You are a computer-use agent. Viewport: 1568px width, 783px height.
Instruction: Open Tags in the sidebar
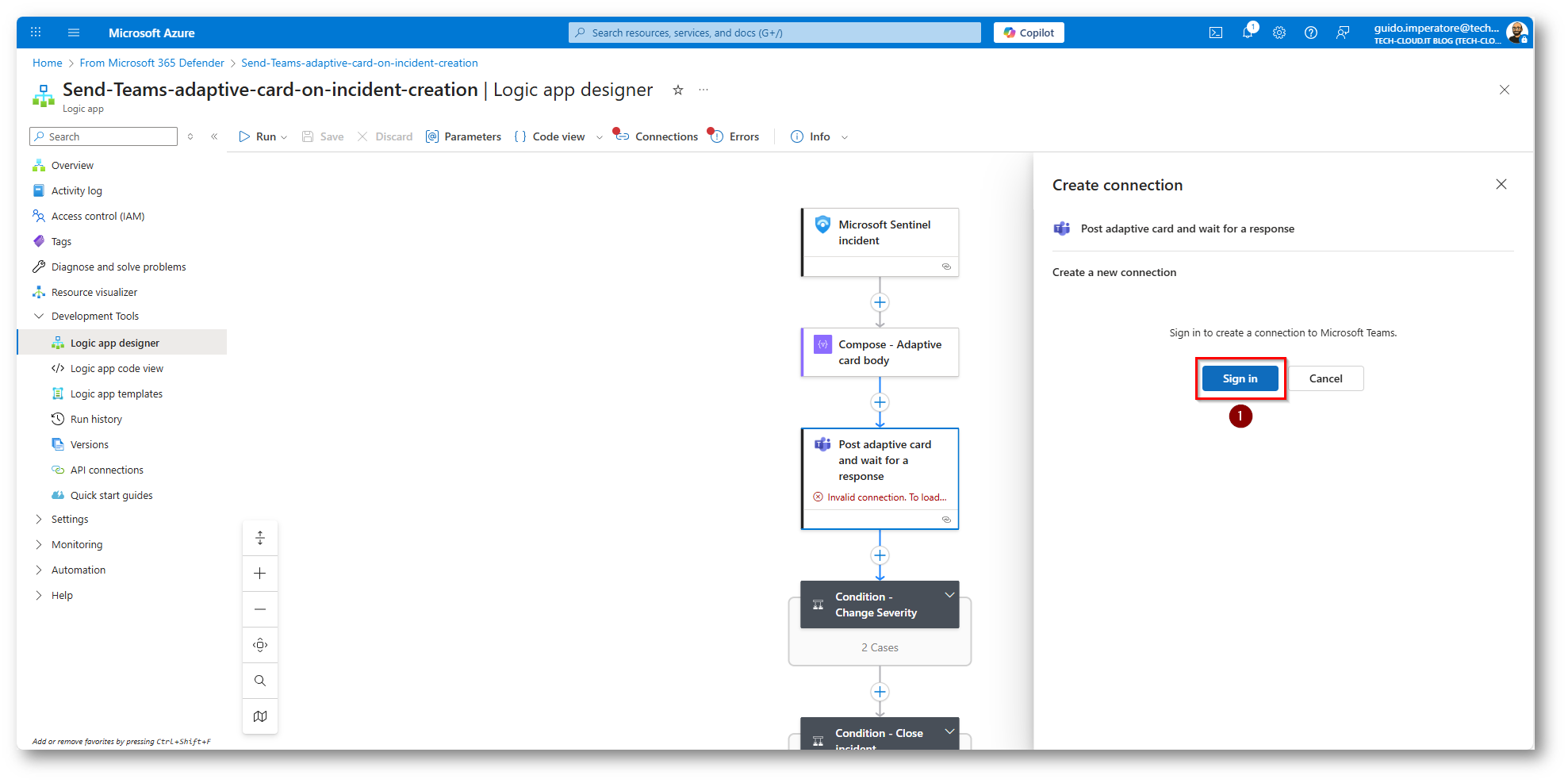point(61,241)
